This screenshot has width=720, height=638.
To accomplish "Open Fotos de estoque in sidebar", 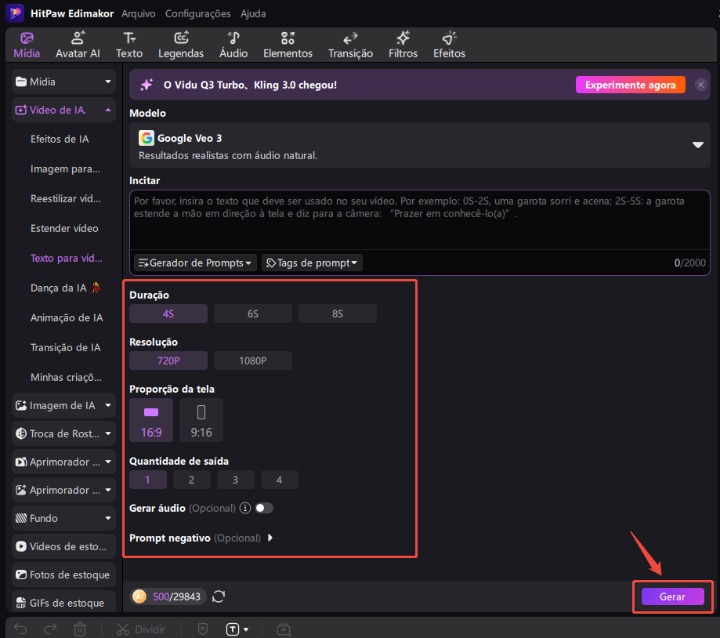I will tap(63, 575).
